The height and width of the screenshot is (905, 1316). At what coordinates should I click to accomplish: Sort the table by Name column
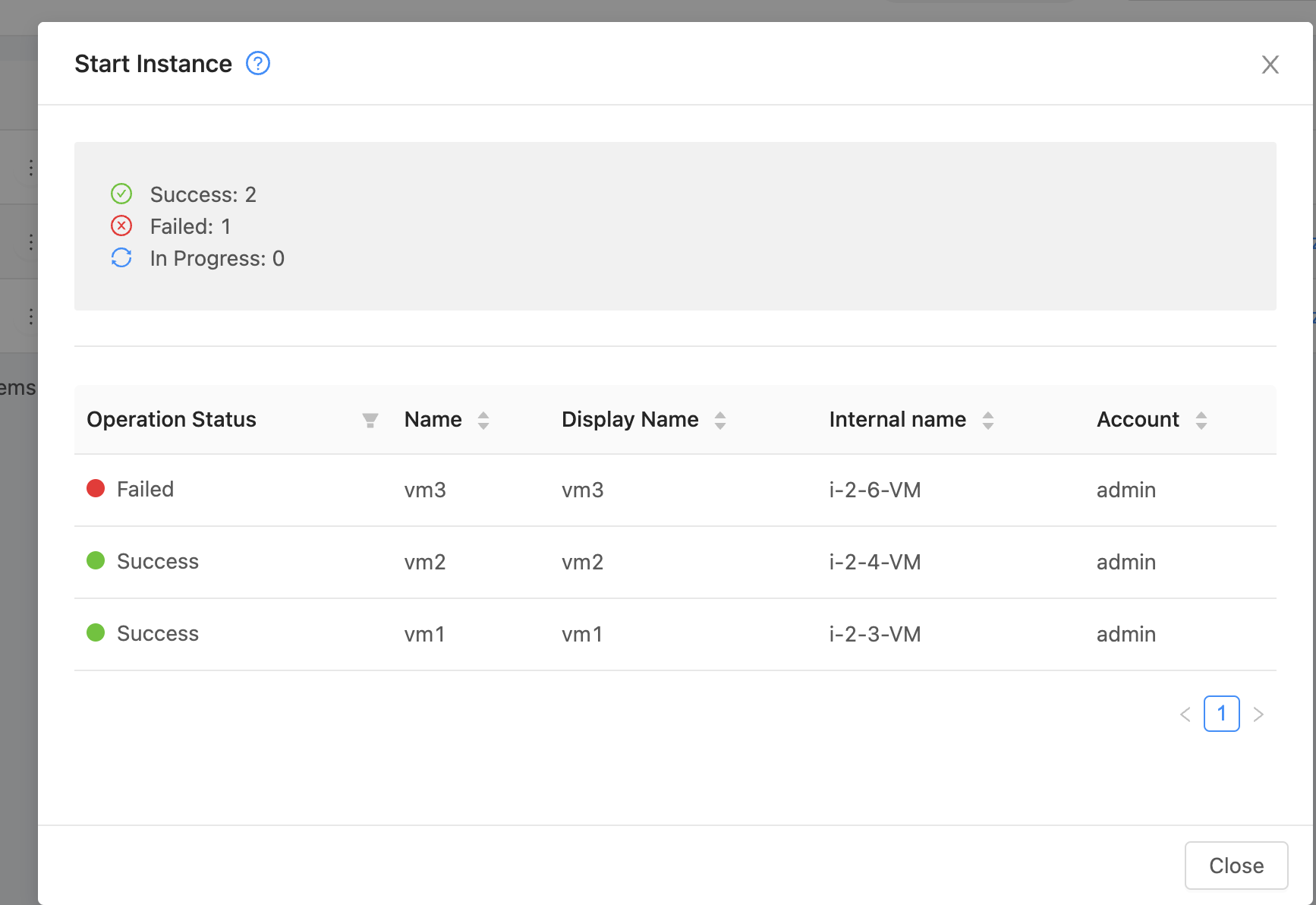point(483,420)
